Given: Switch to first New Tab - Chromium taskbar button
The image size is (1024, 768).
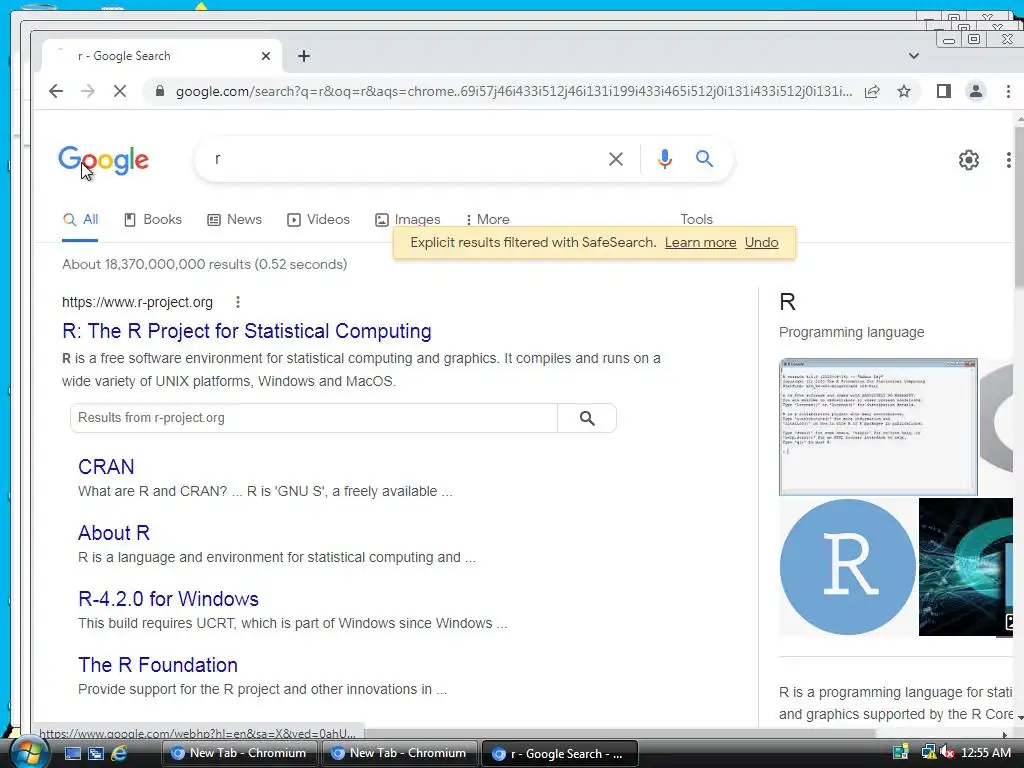Looking at the screenshot, I should click(239, 753).
